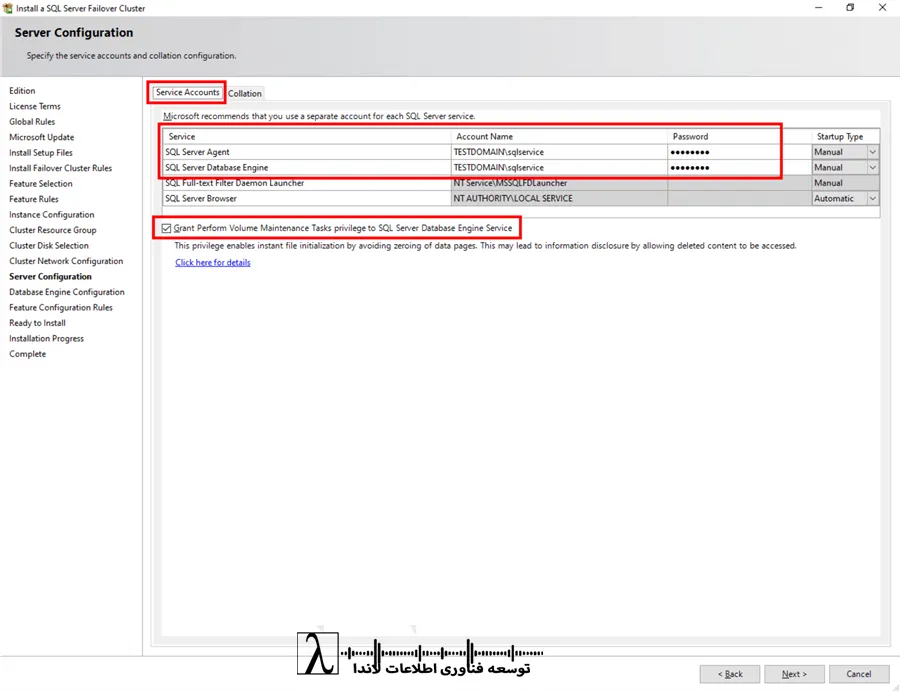Select License Terms step in sidebar

(35, 106)
